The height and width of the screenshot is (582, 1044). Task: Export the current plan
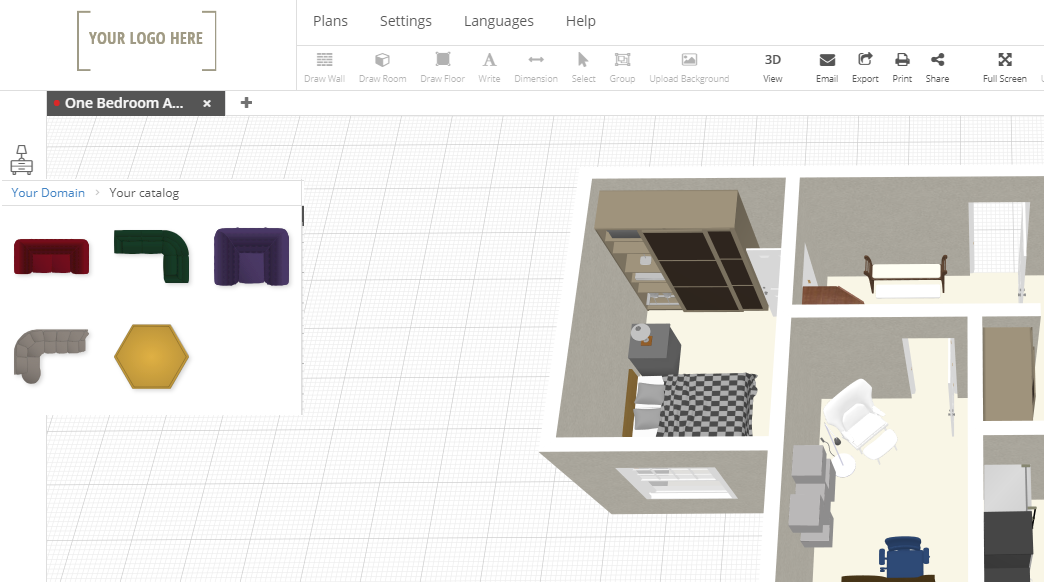click(x=864, y=67)
